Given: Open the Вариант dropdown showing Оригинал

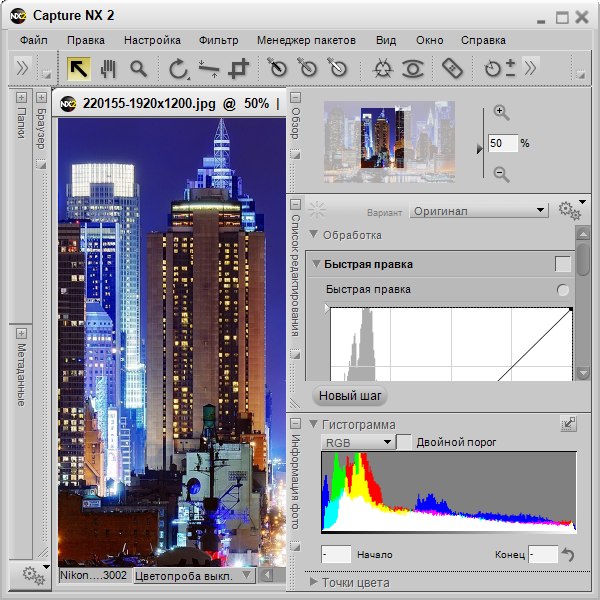Looking at the screenshot, I should tap(479, 211).
